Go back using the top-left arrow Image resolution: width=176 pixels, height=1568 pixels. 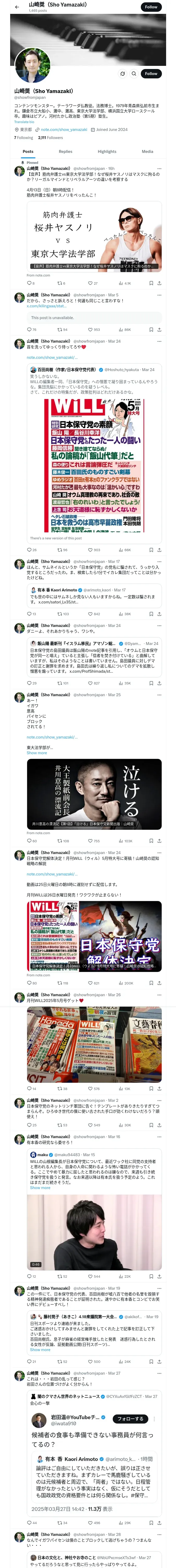click(x=17, y=7)
